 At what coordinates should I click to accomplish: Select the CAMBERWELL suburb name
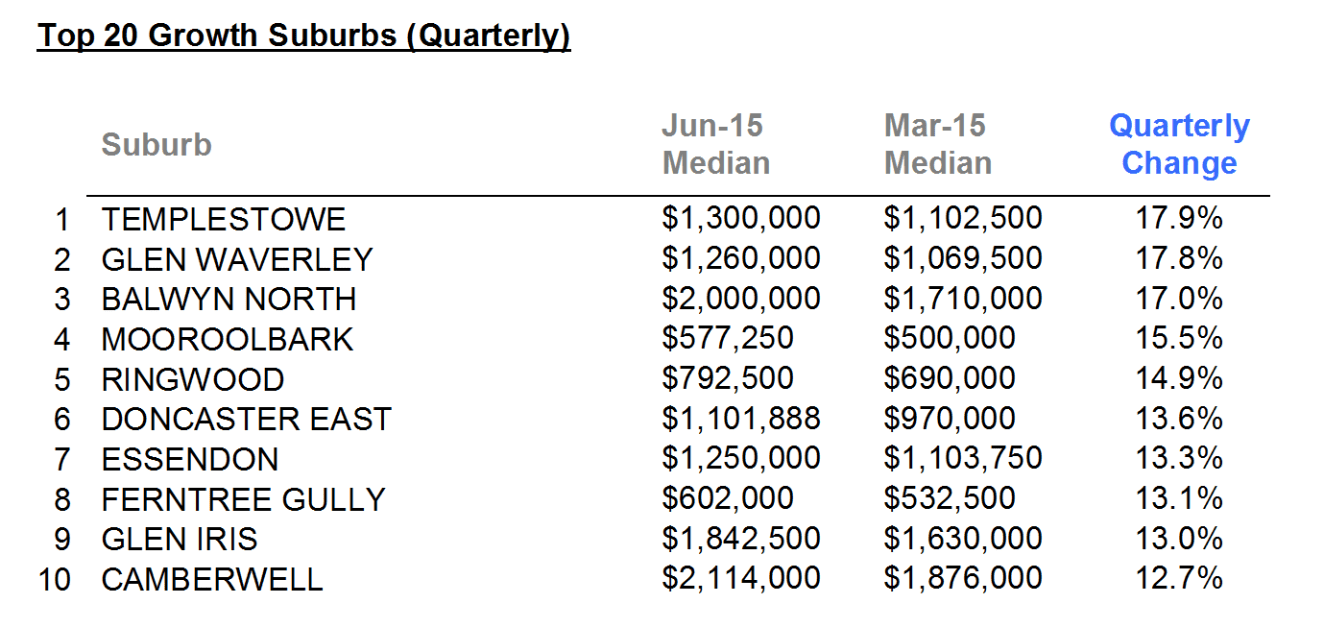click(x=212, y=579)
